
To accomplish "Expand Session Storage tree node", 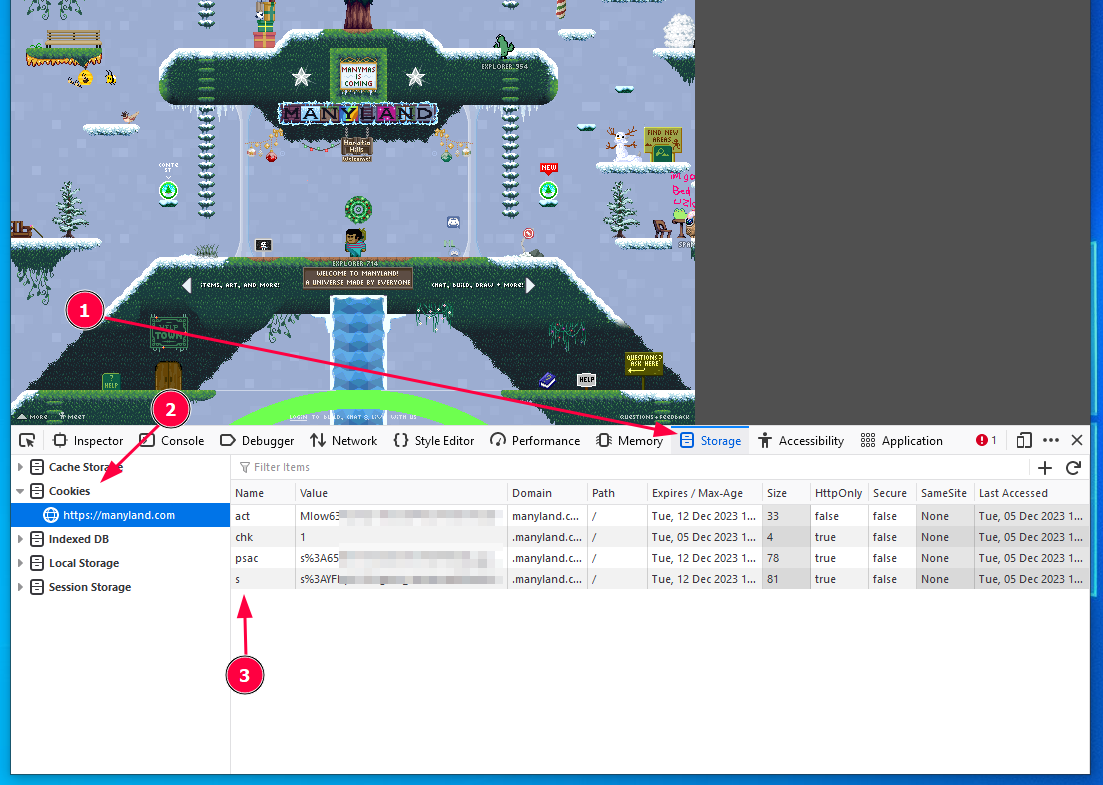I will tap(20, 587).
